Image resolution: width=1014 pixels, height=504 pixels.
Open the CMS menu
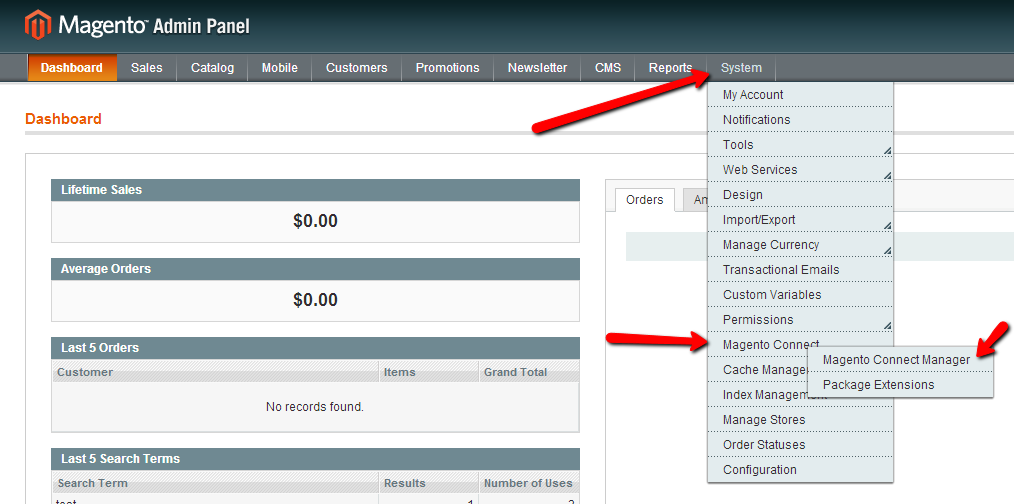coord(608,68)
